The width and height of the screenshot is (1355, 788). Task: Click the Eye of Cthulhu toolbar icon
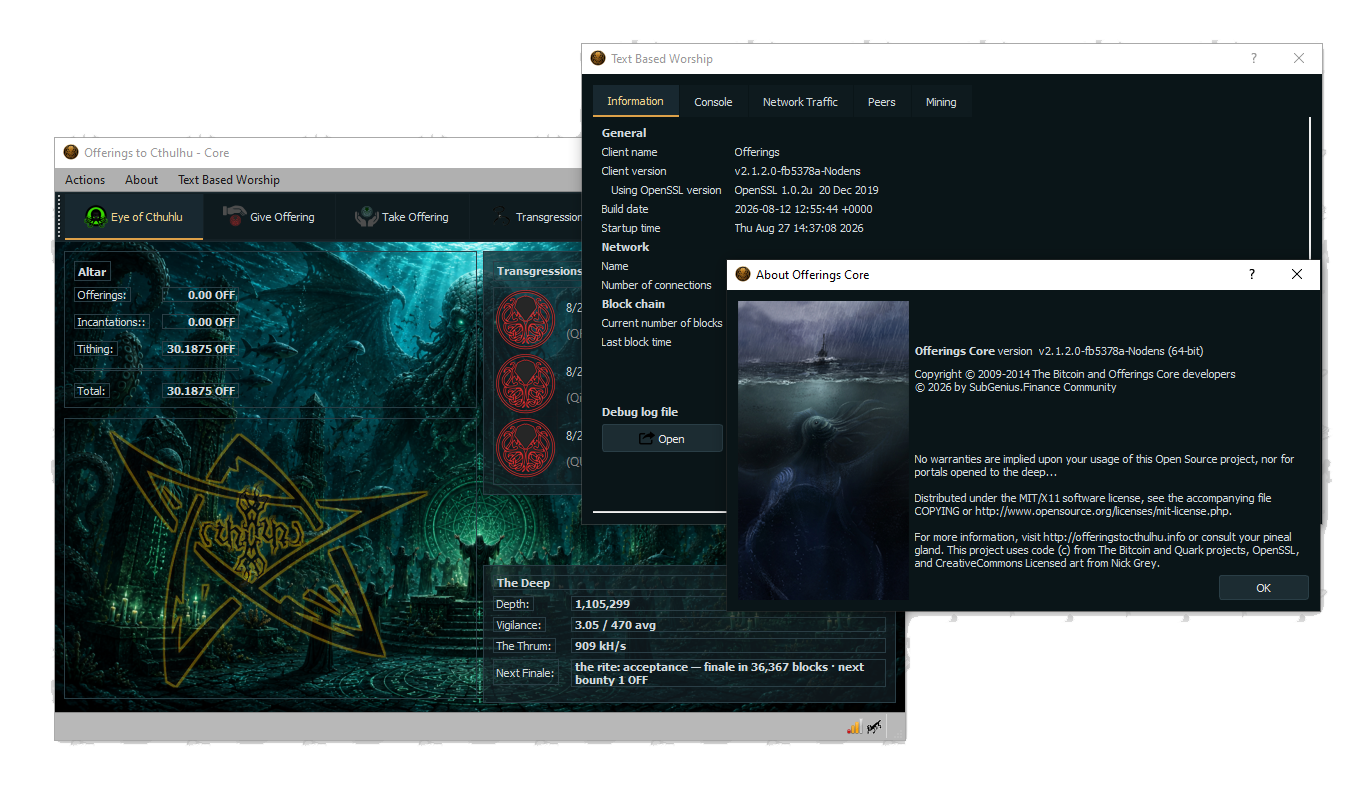click(95, 217)
